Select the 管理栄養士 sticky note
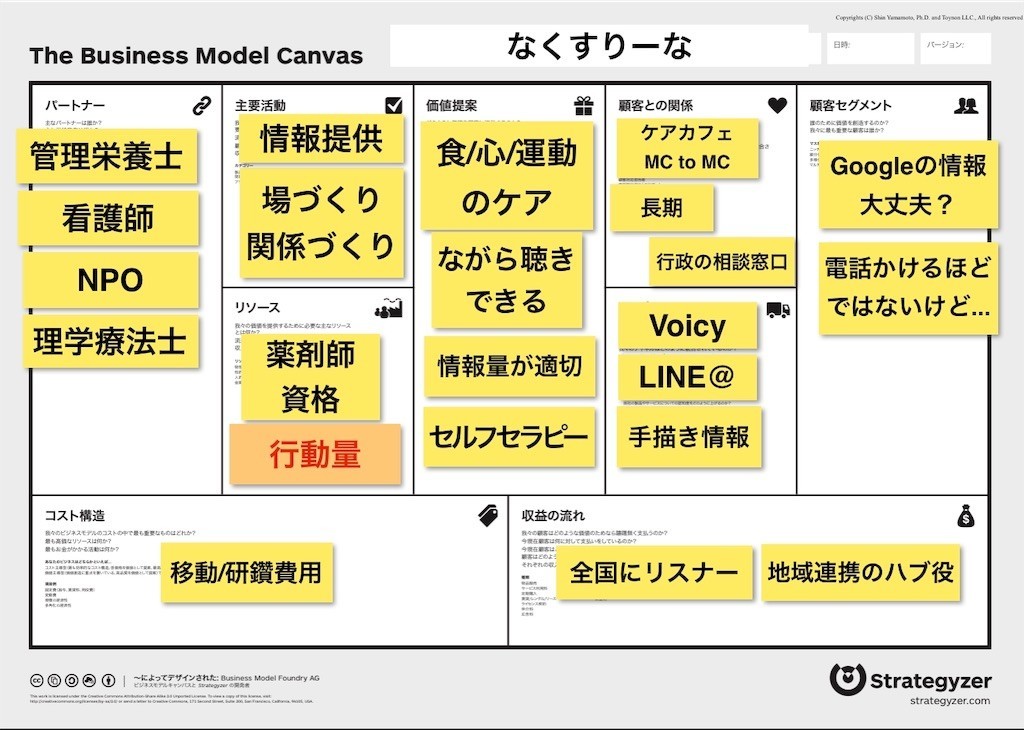Screen dimensions: 1024x730 click(107, 156)
